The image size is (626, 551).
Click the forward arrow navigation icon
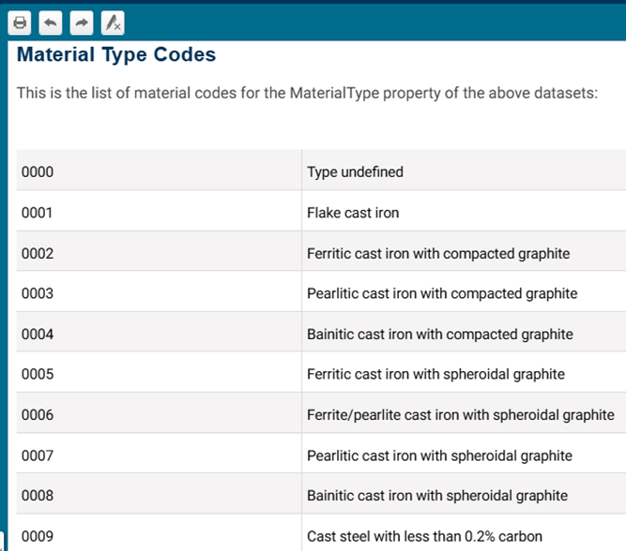(x=81, y=22)
